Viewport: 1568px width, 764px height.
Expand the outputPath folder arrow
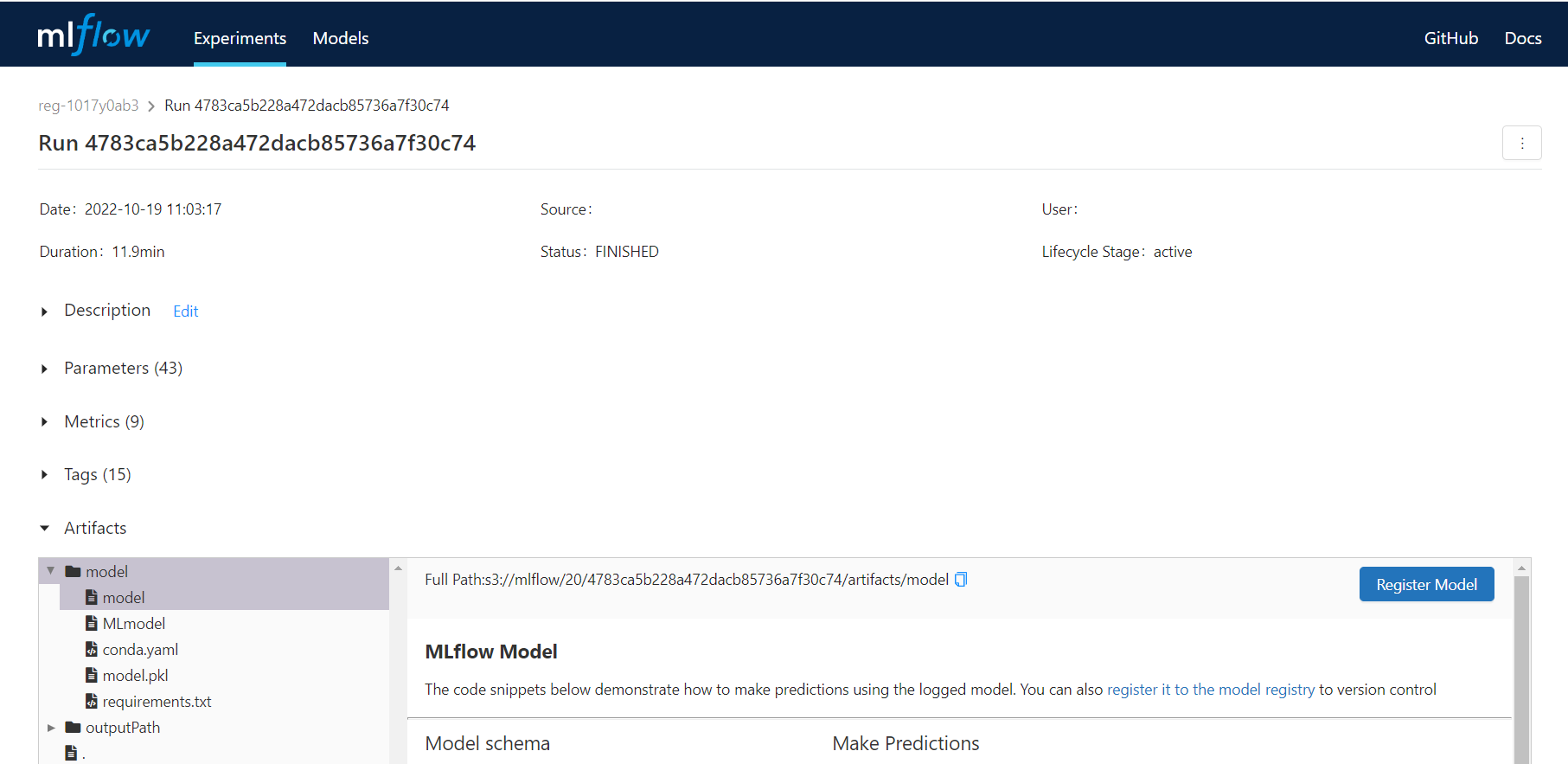(x=51, y=728)
